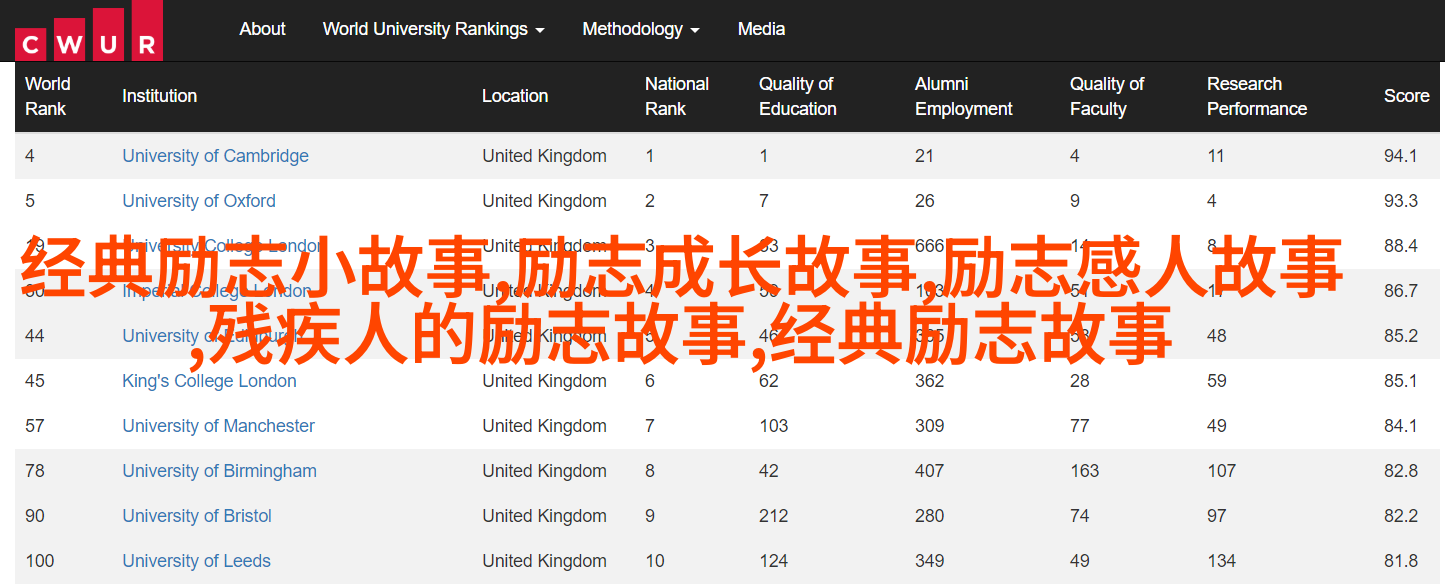
Task: Click the World Rank column header
Action: (x=48, y=96)
